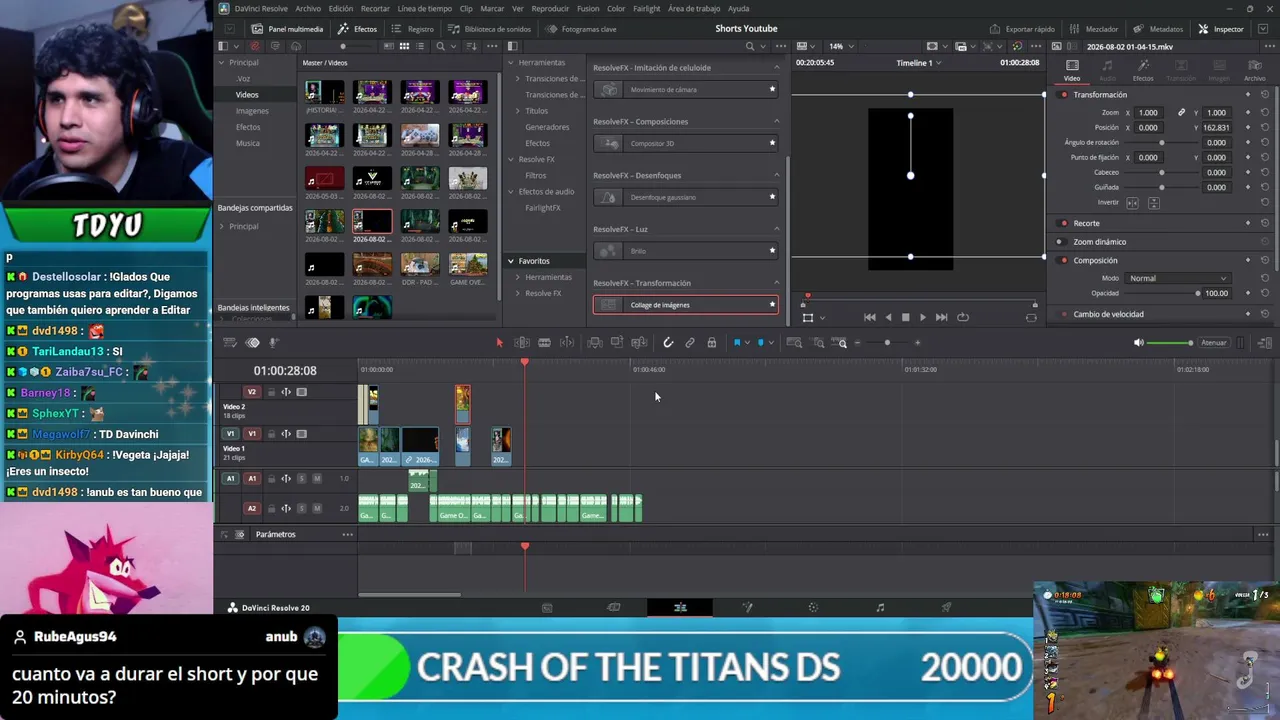The height and width of the screenshot is (720, 1280).
Task: Switch to the Cut page icon
Action: tap(614, 607)
